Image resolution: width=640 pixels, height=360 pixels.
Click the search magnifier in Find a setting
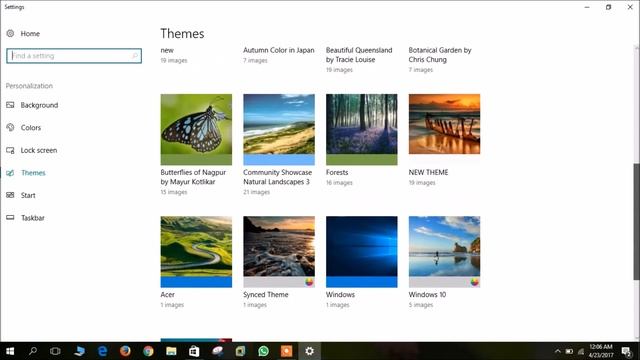[x=135, y=56]
